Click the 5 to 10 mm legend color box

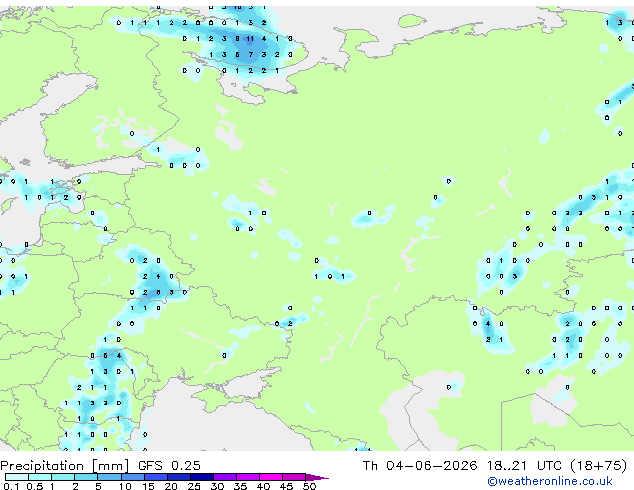109,477
